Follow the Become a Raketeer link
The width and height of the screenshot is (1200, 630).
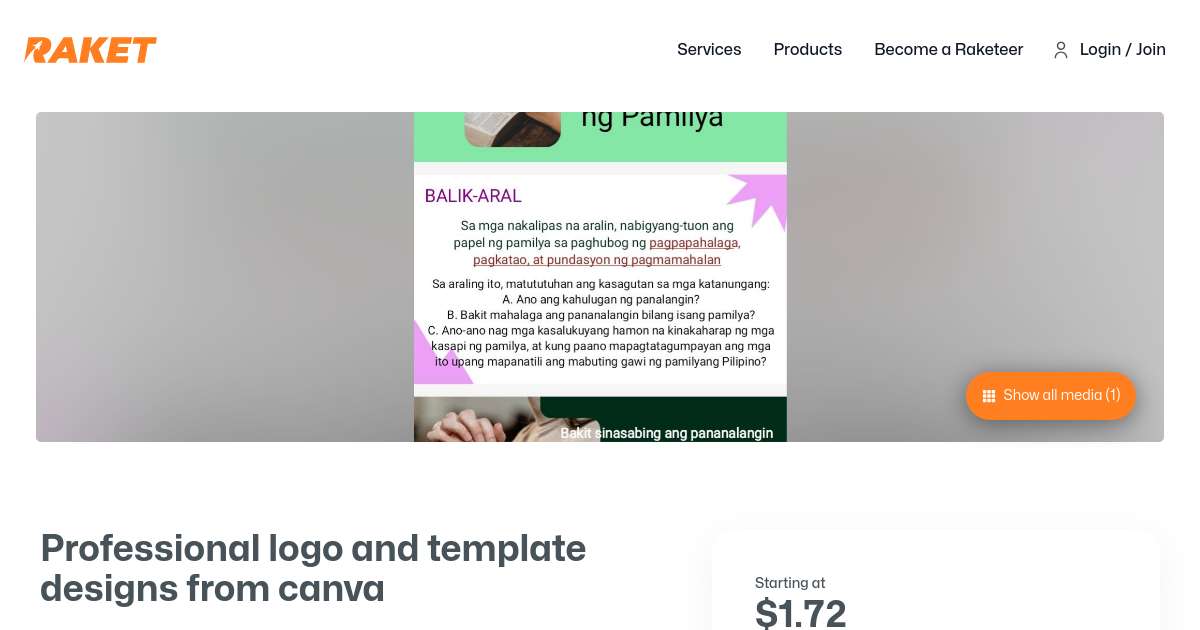[x=949, y=49]
